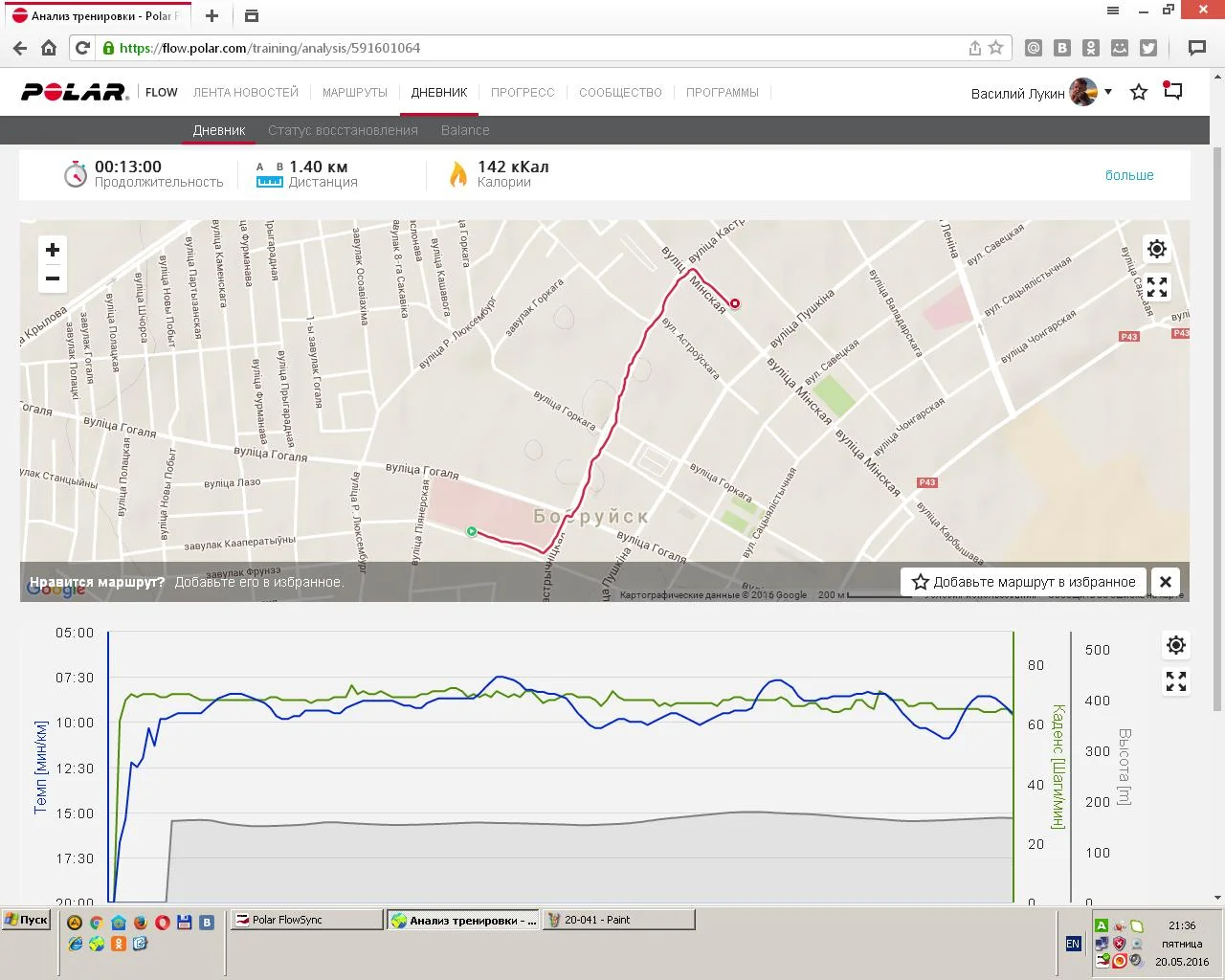
Task: Open map settings gear
Action: (x=1157, y=249)
